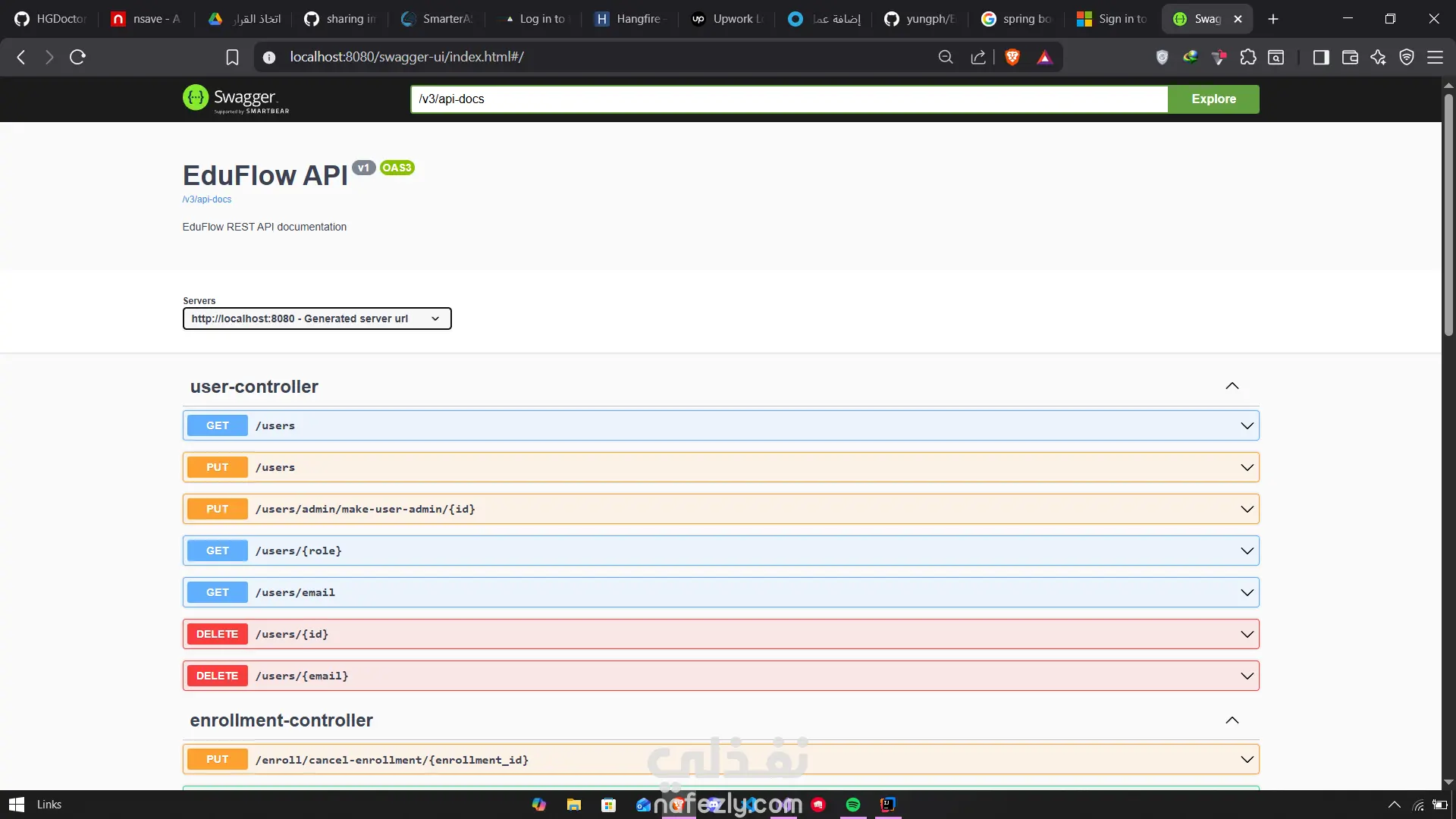Open Spotify from the taskbar
Screen dimensions: 1456x819
pos(852,805)
